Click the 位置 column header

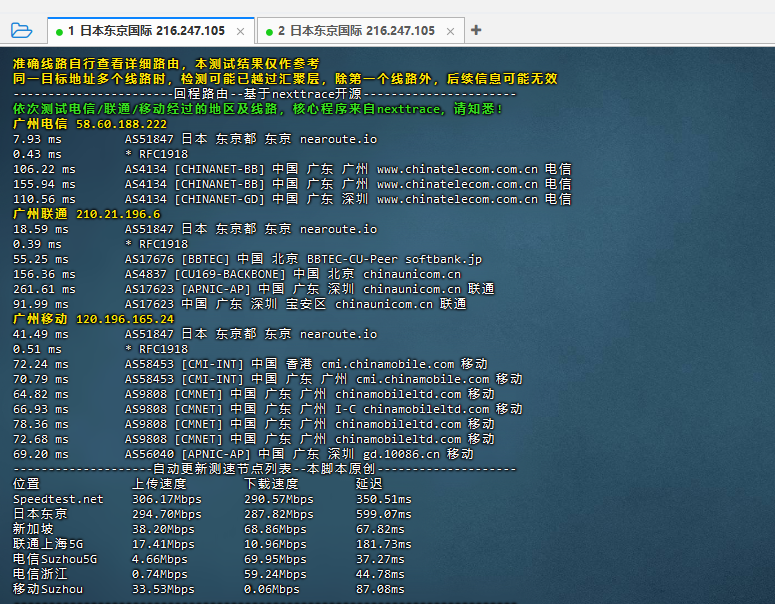[x=26, y=484]
